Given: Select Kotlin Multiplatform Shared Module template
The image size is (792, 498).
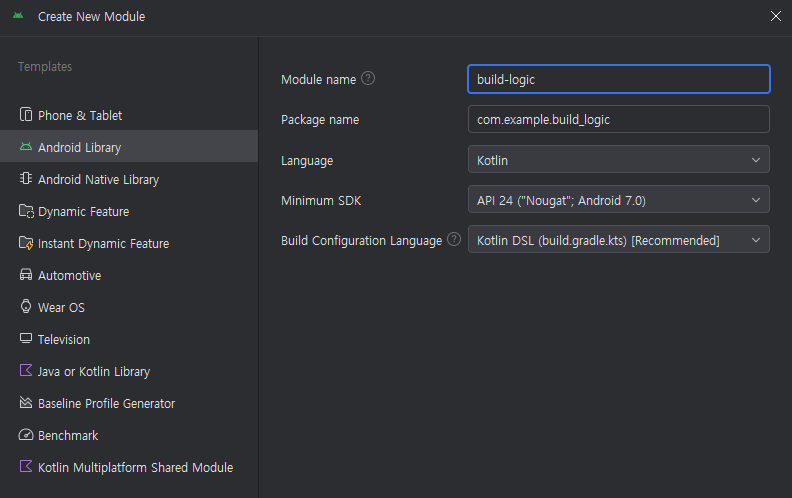Looking at the screenshot, I should 129,467.
